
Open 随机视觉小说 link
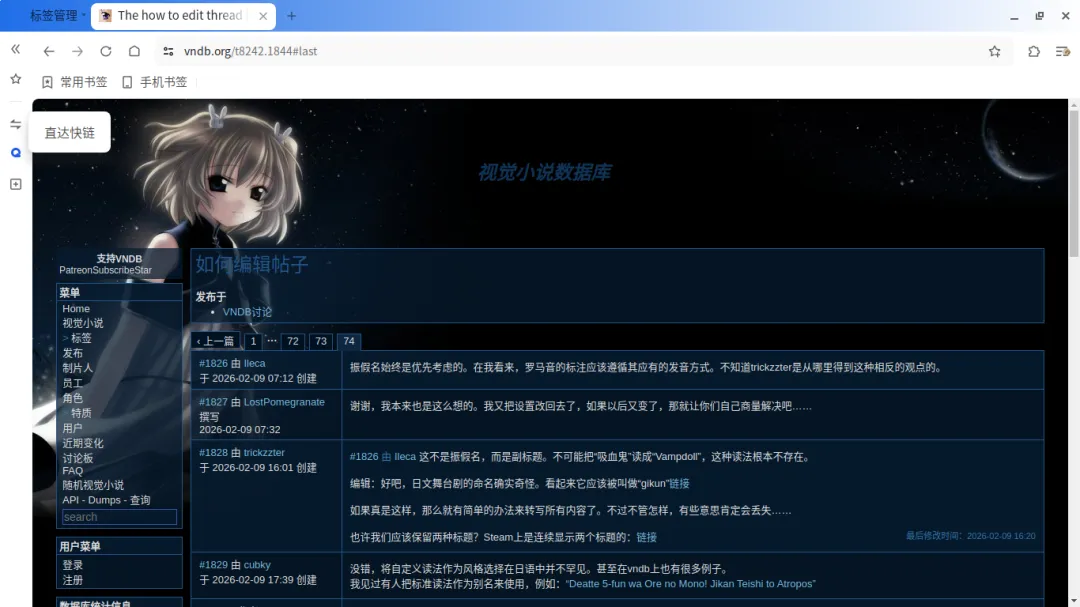pos(93,485)
